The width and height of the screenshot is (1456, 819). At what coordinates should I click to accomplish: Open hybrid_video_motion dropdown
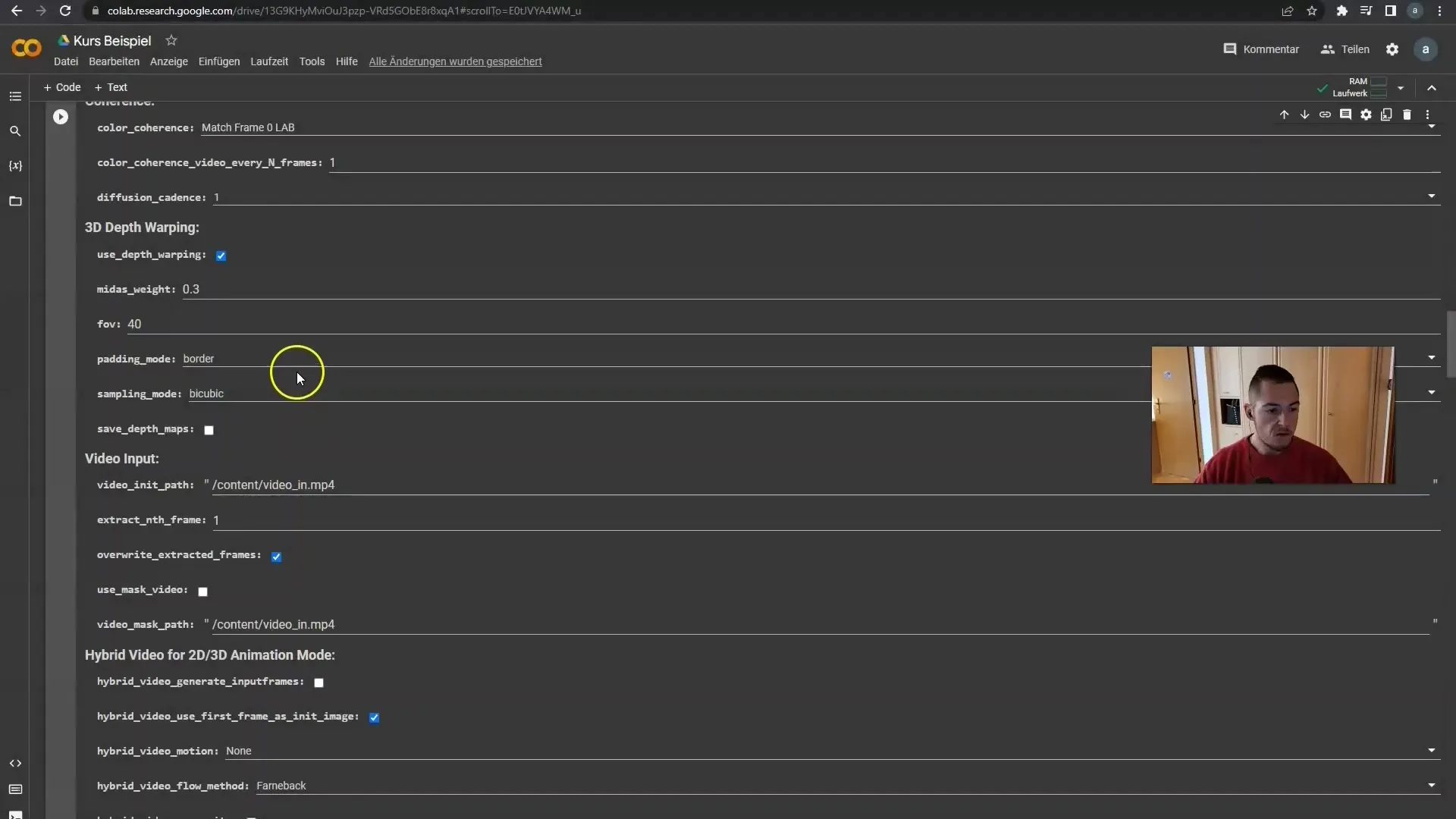pos(832,751)
